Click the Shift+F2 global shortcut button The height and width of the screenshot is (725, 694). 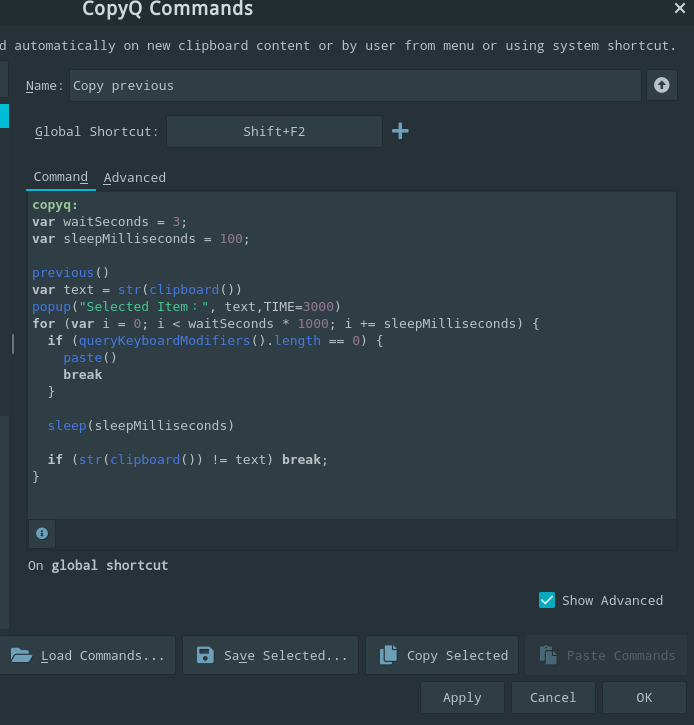pyautogui.click(x=274, y=132)
